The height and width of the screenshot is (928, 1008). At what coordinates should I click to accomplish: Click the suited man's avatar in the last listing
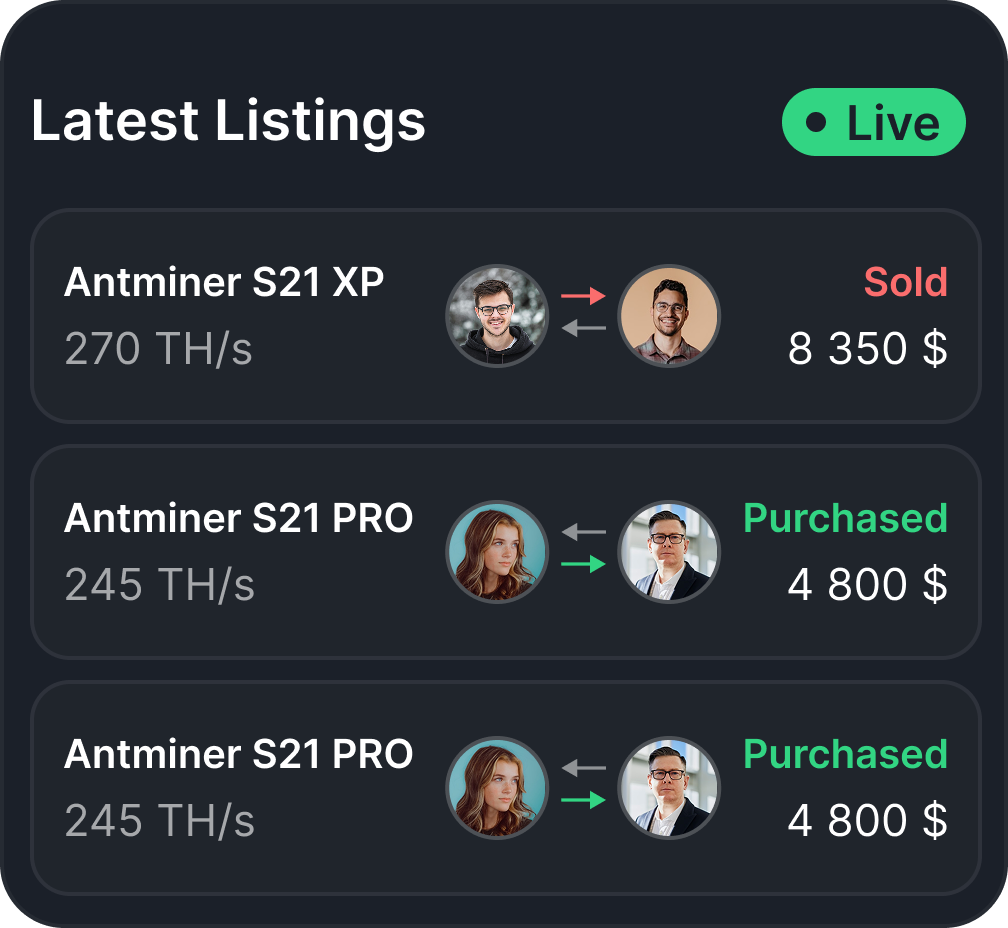pyautogui.click(x=668, y=788)
